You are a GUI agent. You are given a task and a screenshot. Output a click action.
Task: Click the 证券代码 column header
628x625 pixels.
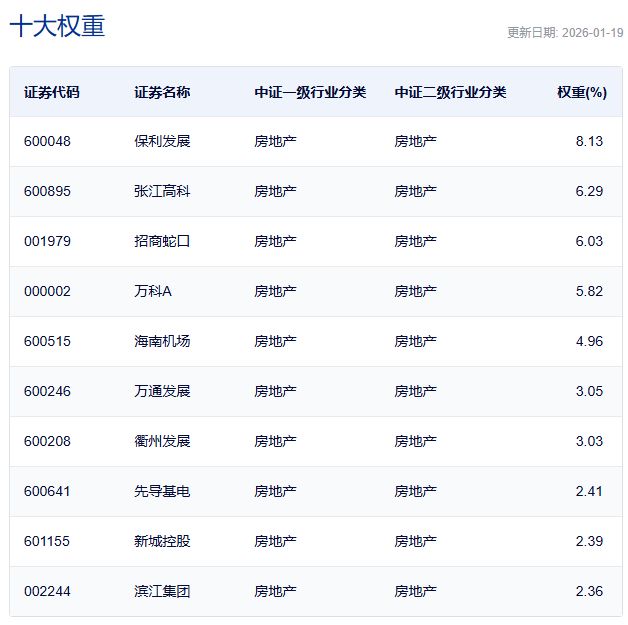tap(52, 92)
